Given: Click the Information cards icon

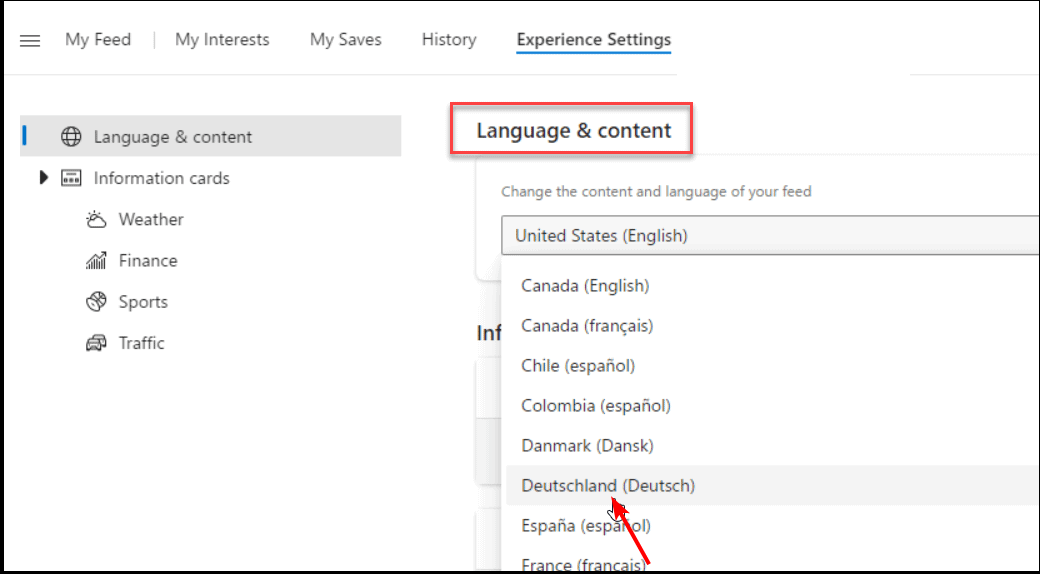Looking at the screenshot, I should 70,178.
